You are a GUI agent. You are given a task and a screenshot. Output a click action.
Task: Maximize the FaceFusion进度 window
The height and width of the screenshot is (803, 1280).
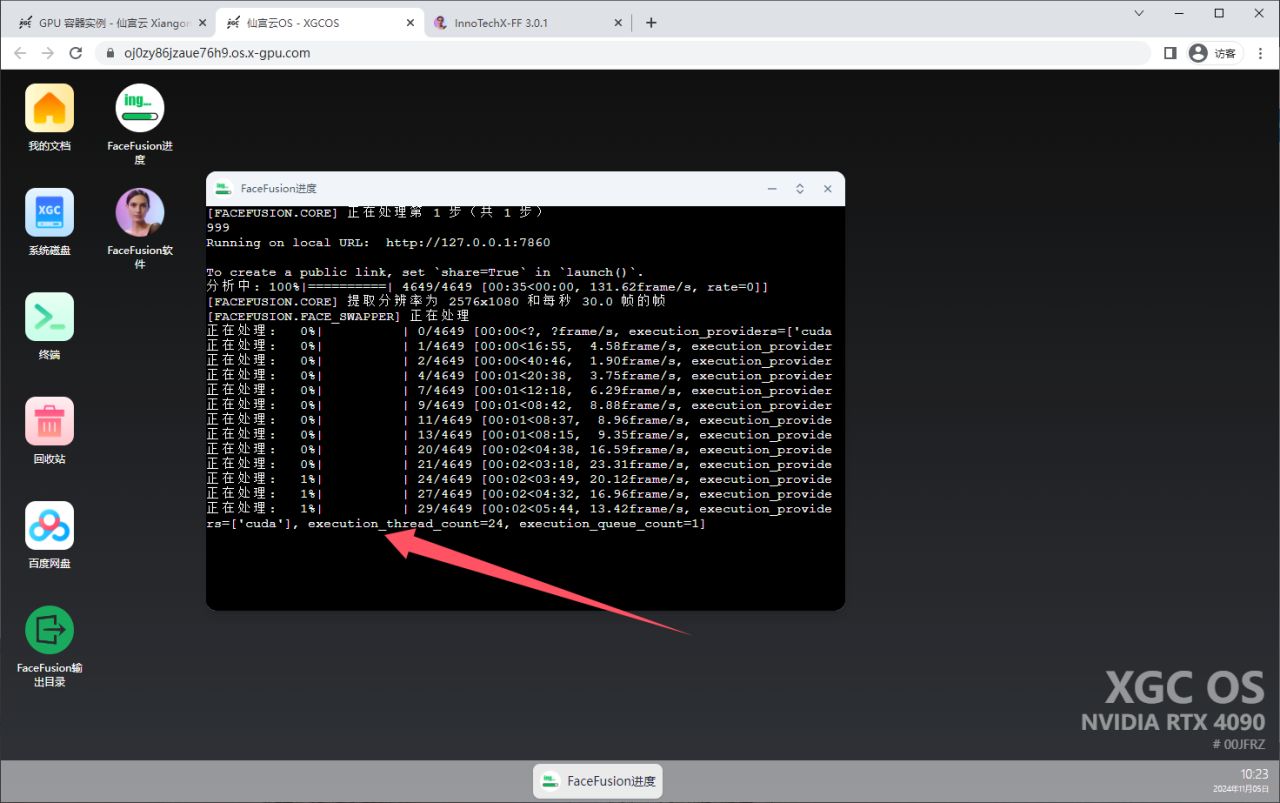[x=800, y=188]
